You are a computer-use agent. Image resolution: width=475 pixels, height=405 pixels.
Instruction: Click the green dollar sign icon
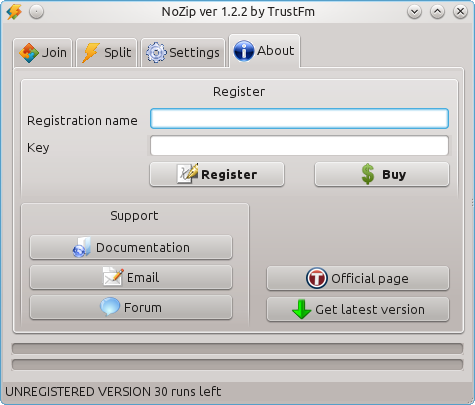coord(368,174)
